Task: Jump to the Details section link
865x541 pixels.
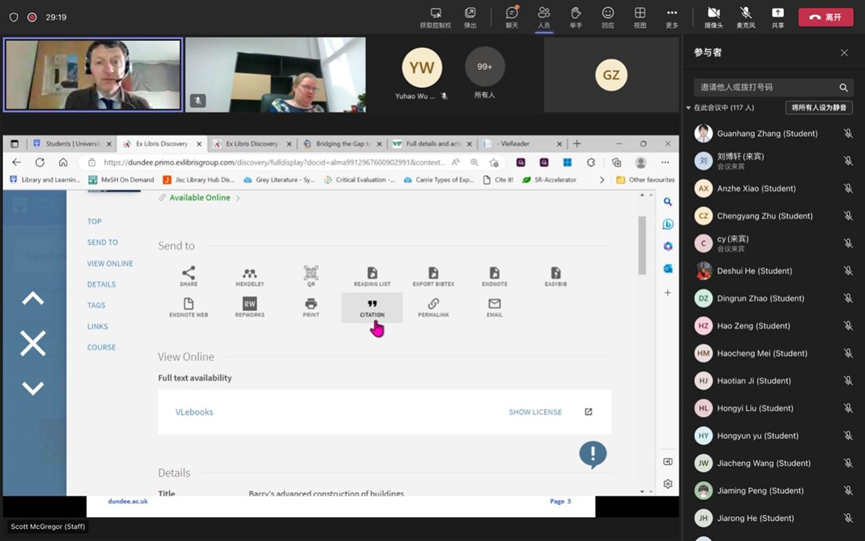Action: pyautogui.click(x=101, y=284)
